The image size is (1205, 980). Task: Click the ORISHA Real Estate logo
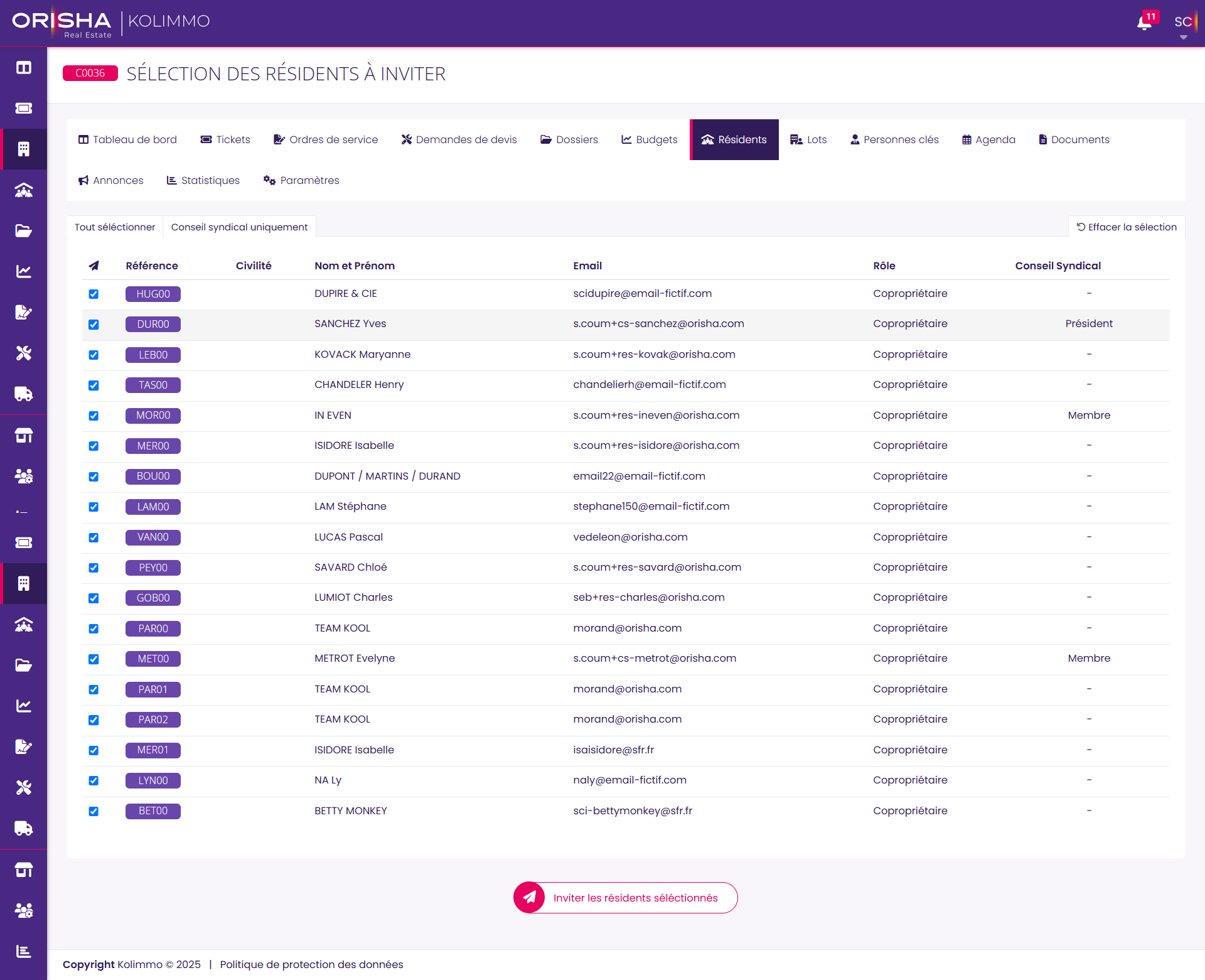(62, 24)
